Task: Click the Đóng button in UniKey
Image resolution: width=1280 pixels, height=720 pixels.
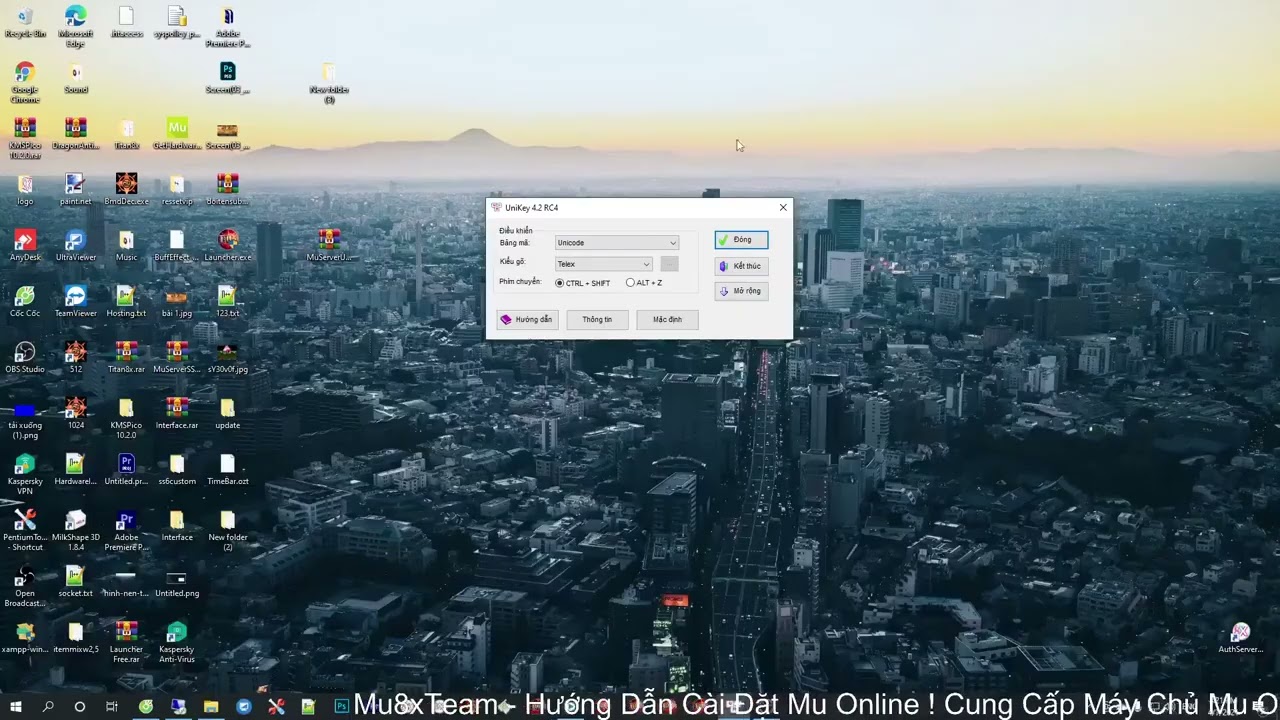Action: [741, 240]
